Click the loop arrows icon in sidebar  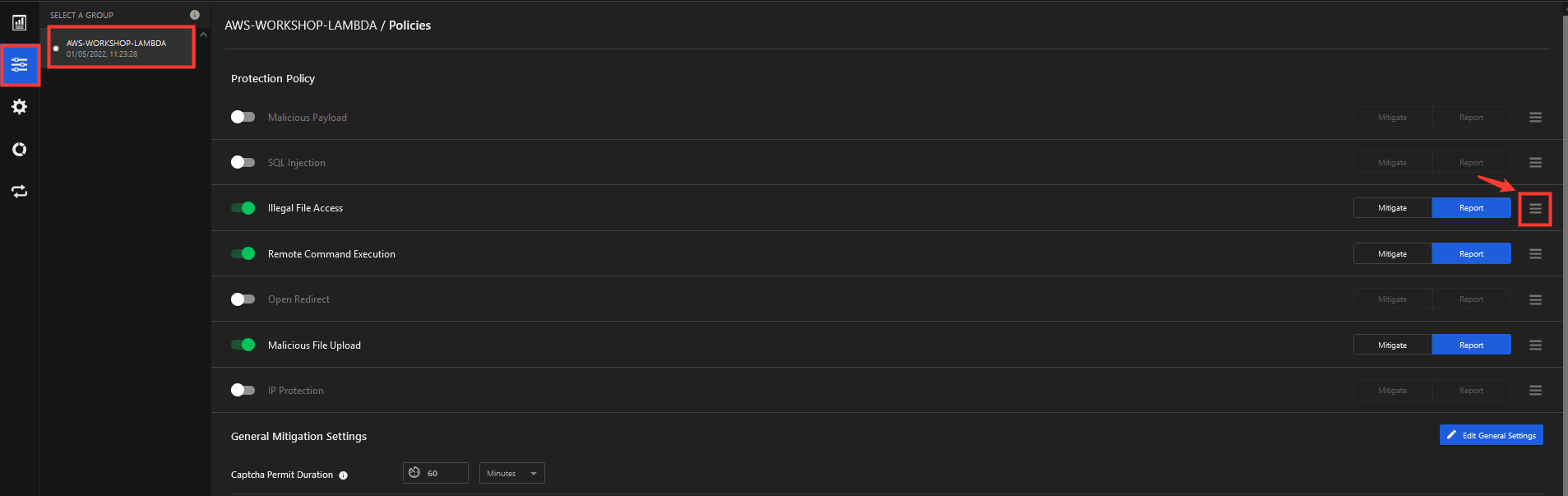20,192
